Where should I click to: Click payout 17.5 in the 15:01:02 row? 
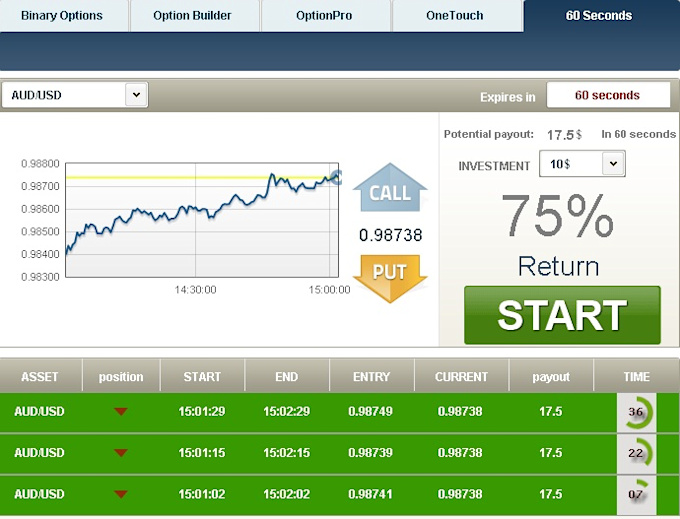550,494
